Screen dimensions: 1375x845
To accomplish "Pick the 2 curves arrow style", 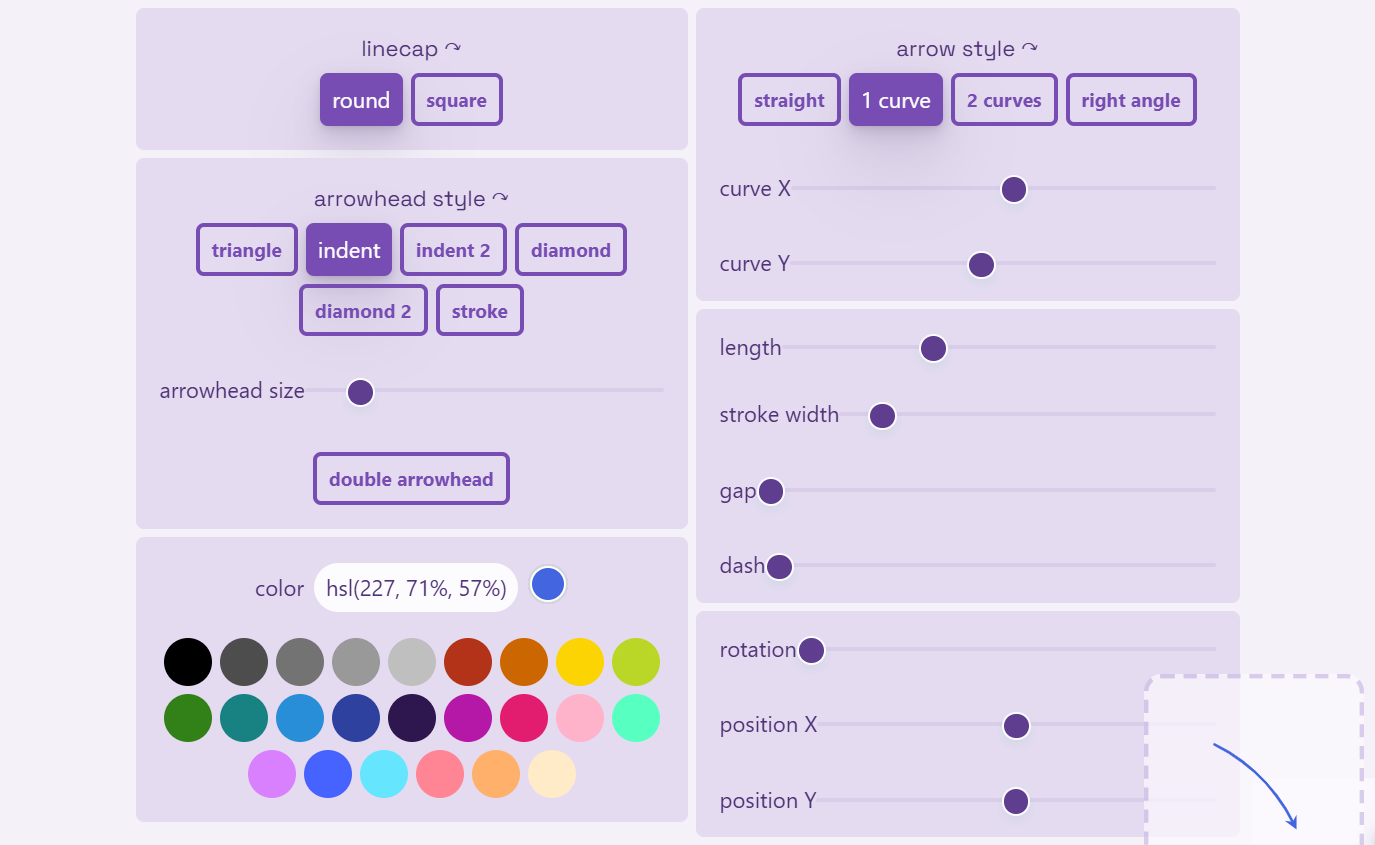I will tap(1004, 100).
